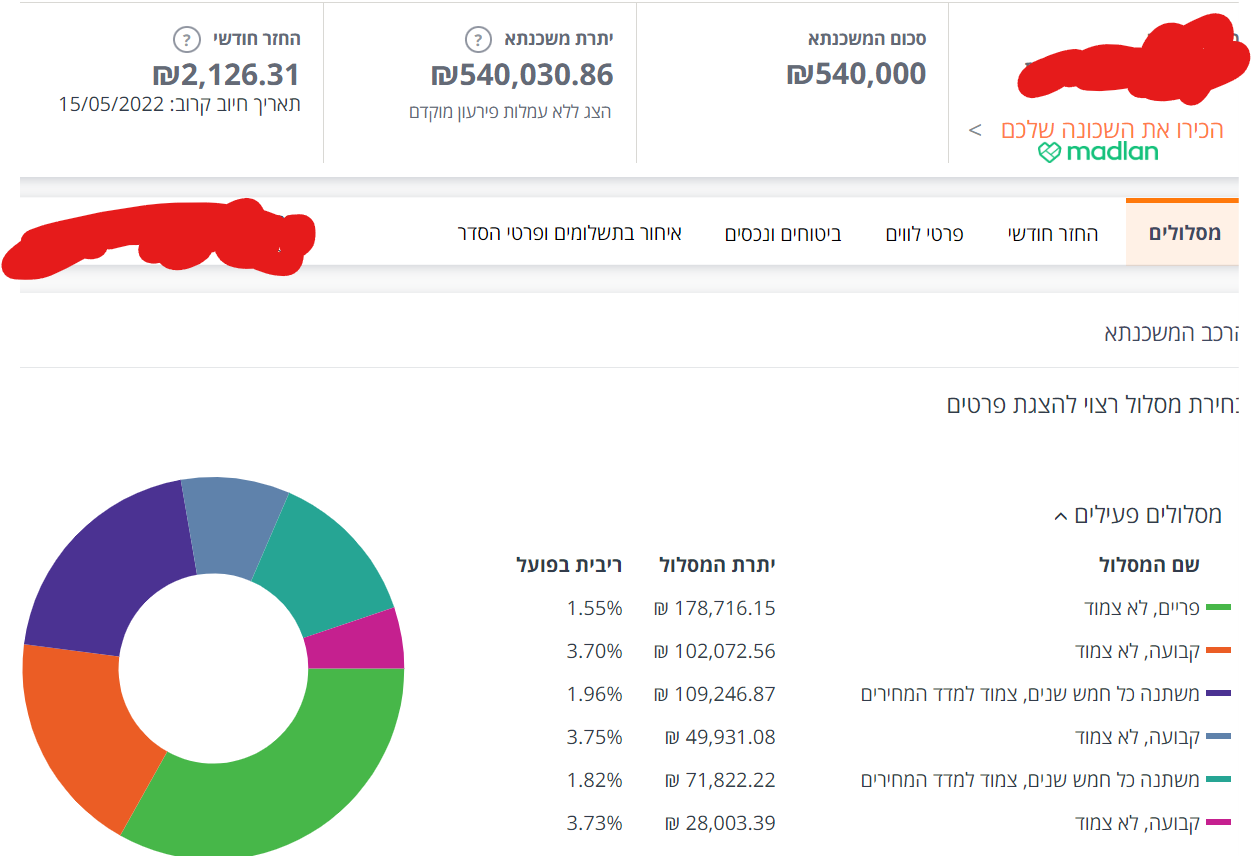Image resolution: width=1252 pixels, height=856 pixels.
Task: Open the הכירו את השכונה שלכם link
Action: [x=1112, y=130]
